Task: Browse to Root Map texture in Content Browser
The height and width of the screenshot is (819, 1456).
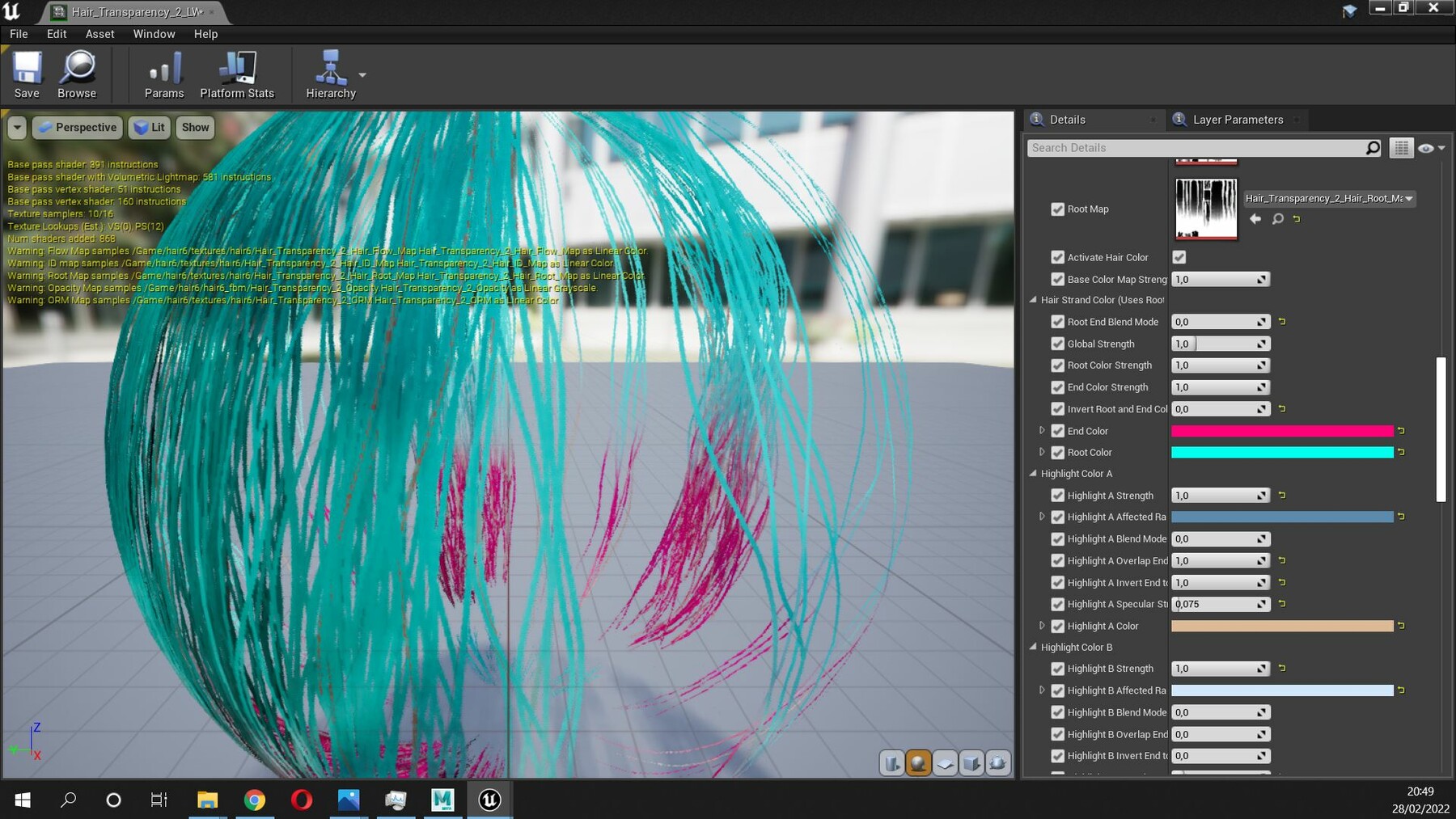Action: 1277,219
